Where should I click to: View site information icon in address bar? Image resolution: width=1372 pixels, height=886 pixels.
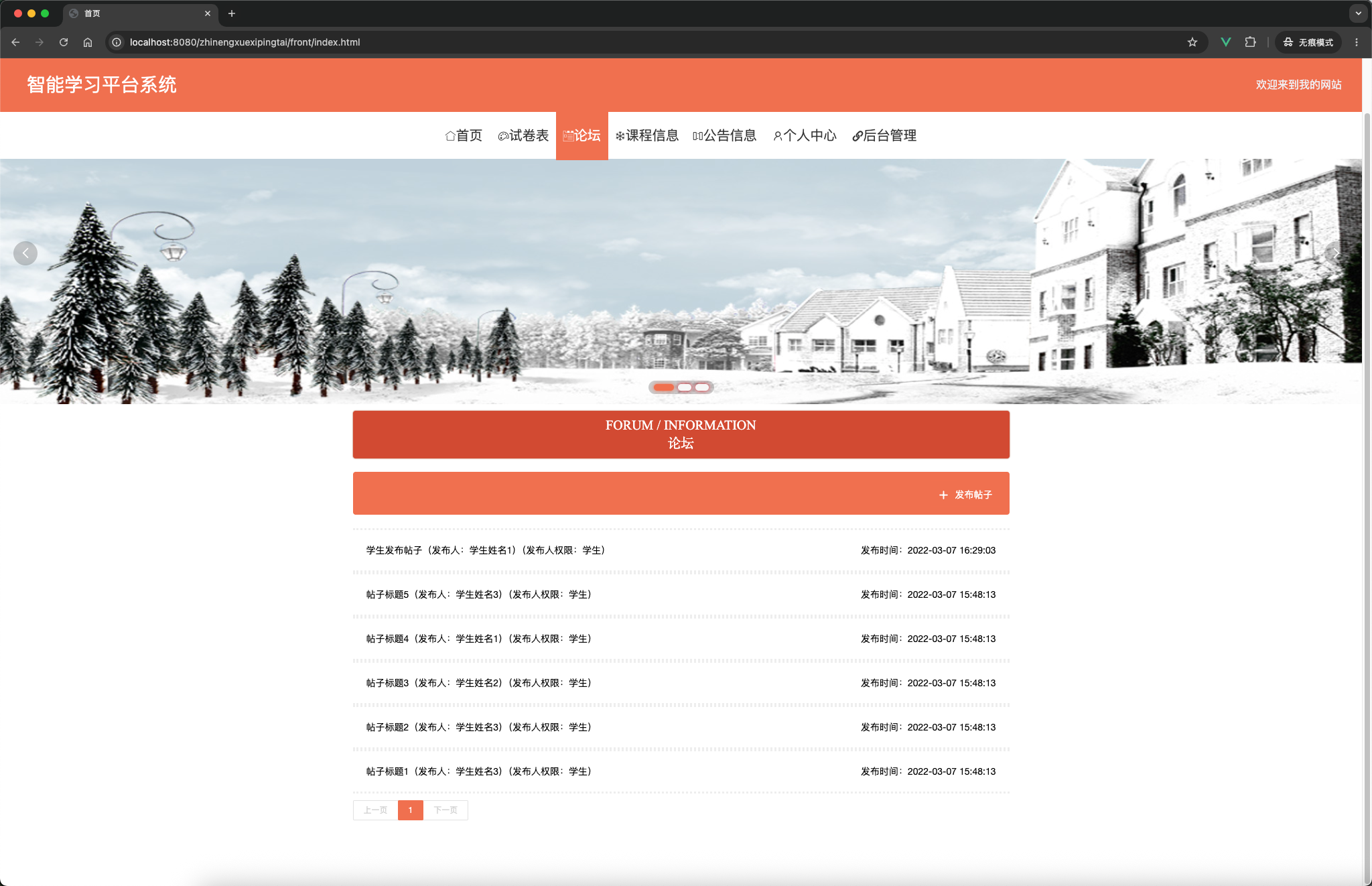point(117,42)
